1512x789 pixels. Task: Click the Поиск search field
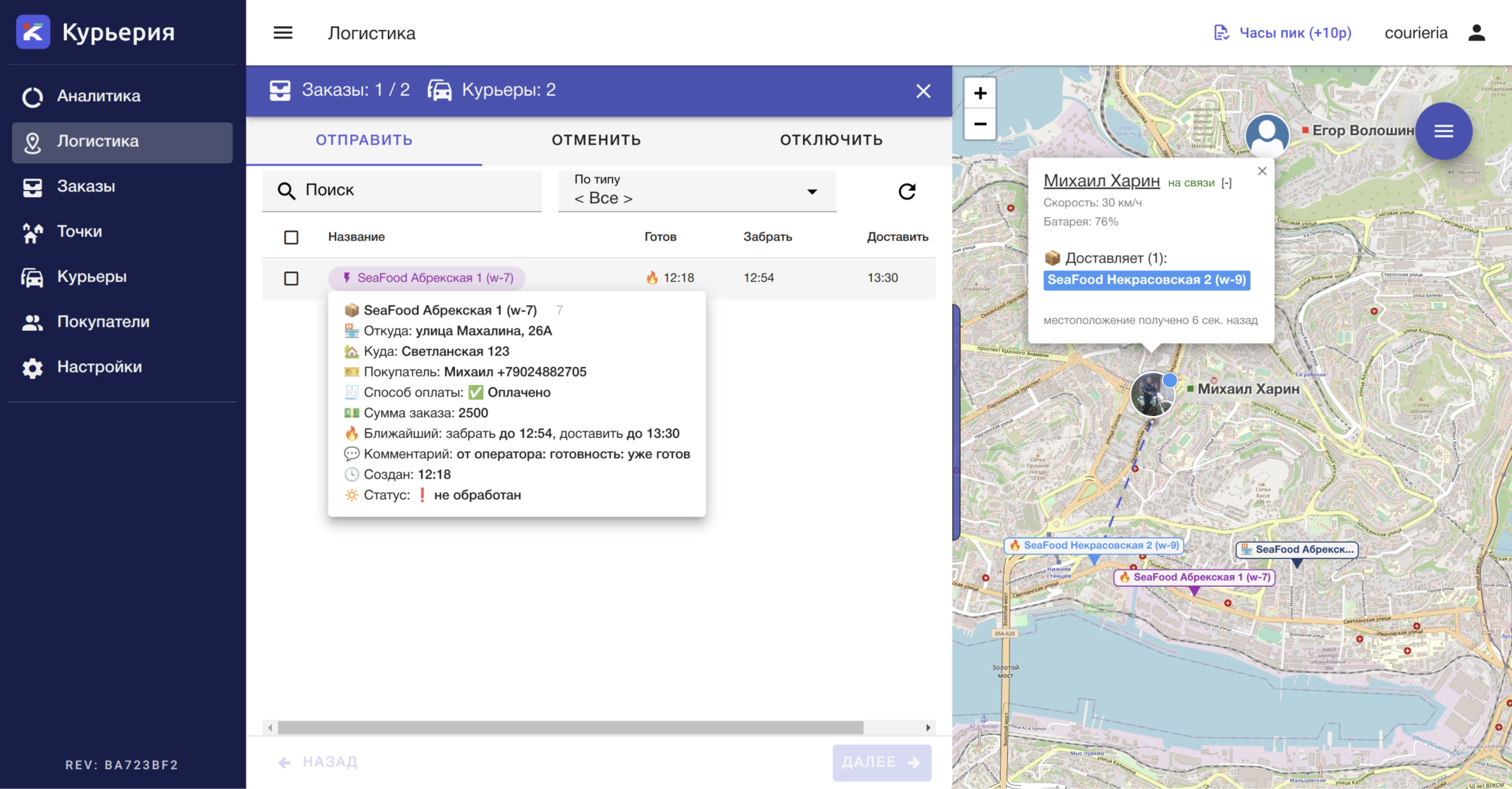pos(411,190)
